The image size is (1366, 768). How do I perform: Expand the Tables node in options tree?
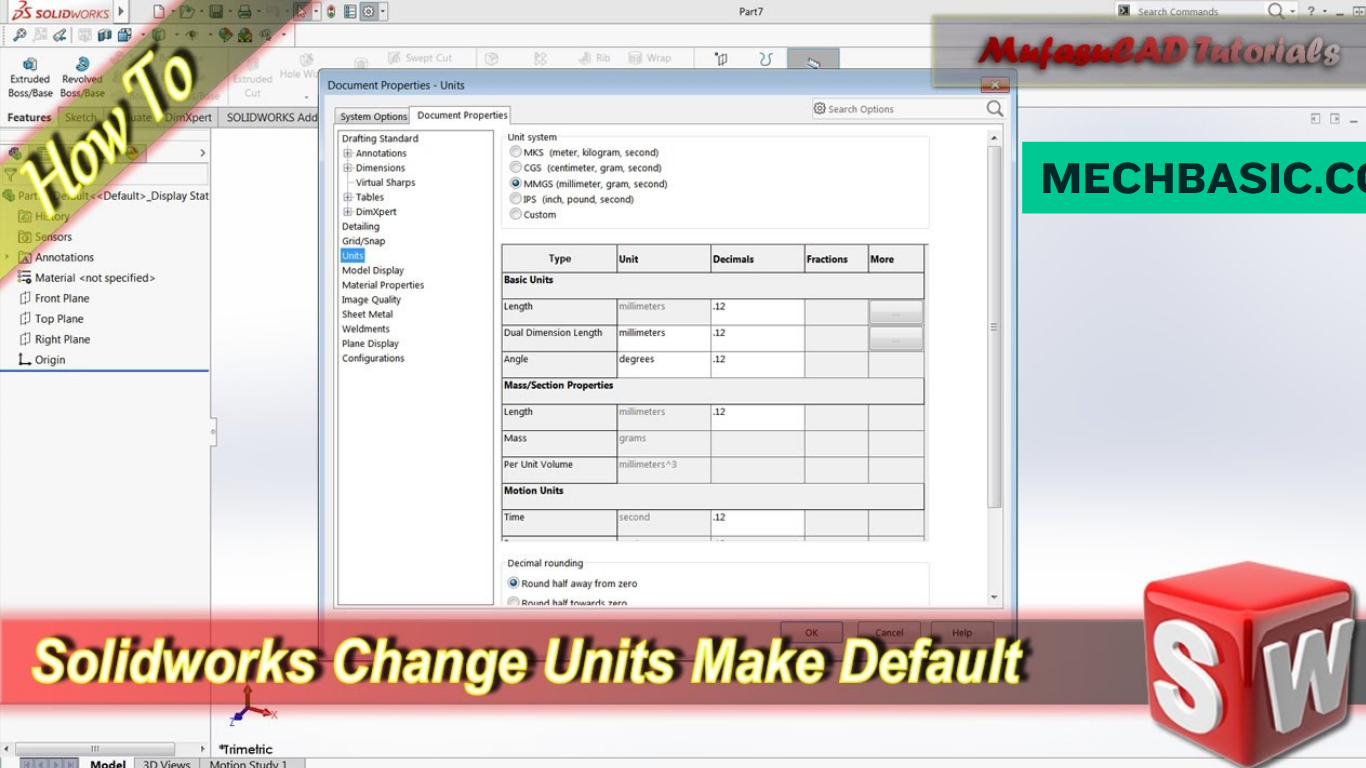tap(347, 197)
